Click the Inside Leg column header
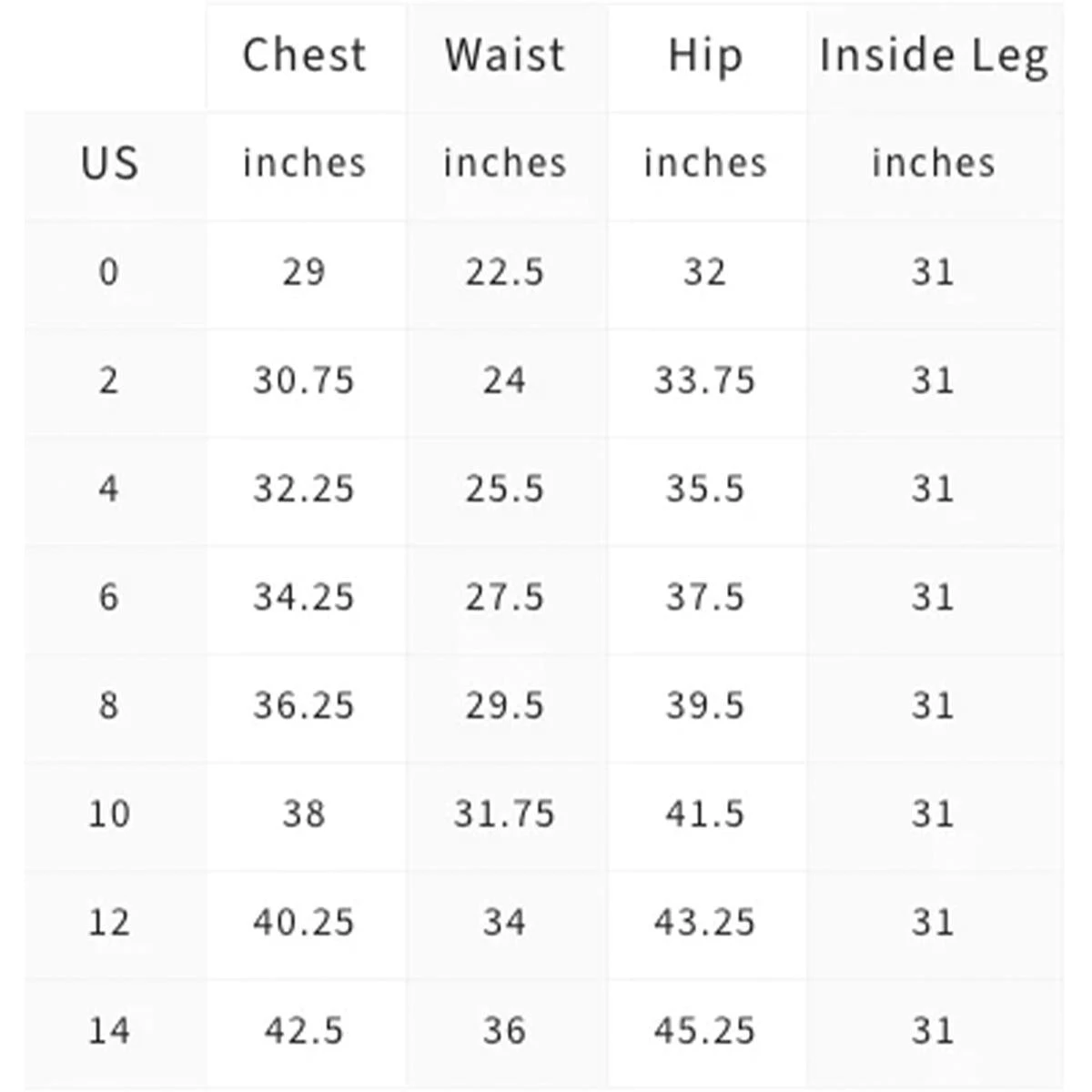Screen dimensions: 1092x1092 pos(934,56)
